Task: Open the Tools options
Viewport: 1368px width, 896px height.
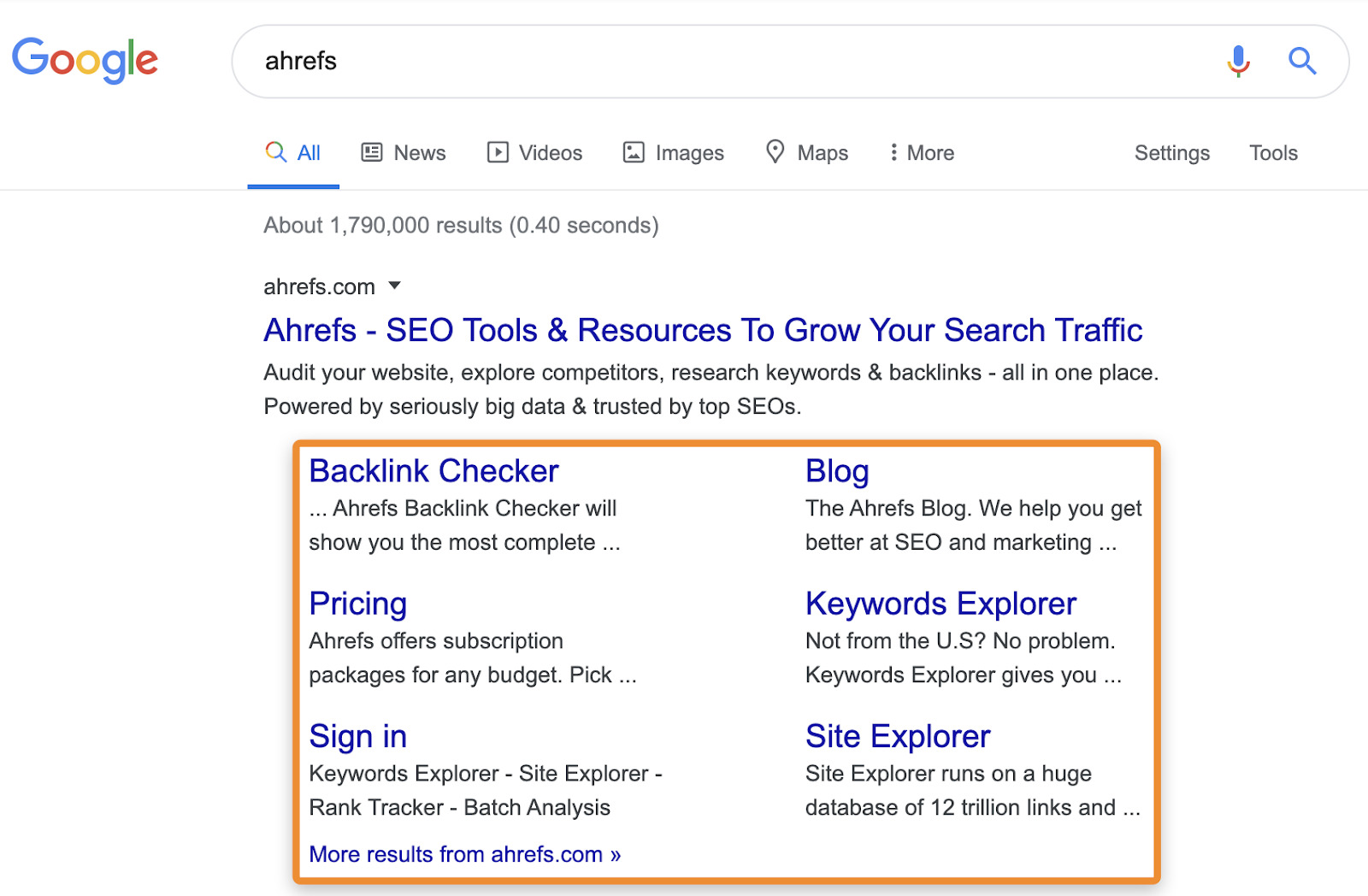Action: coord(1273,152)
